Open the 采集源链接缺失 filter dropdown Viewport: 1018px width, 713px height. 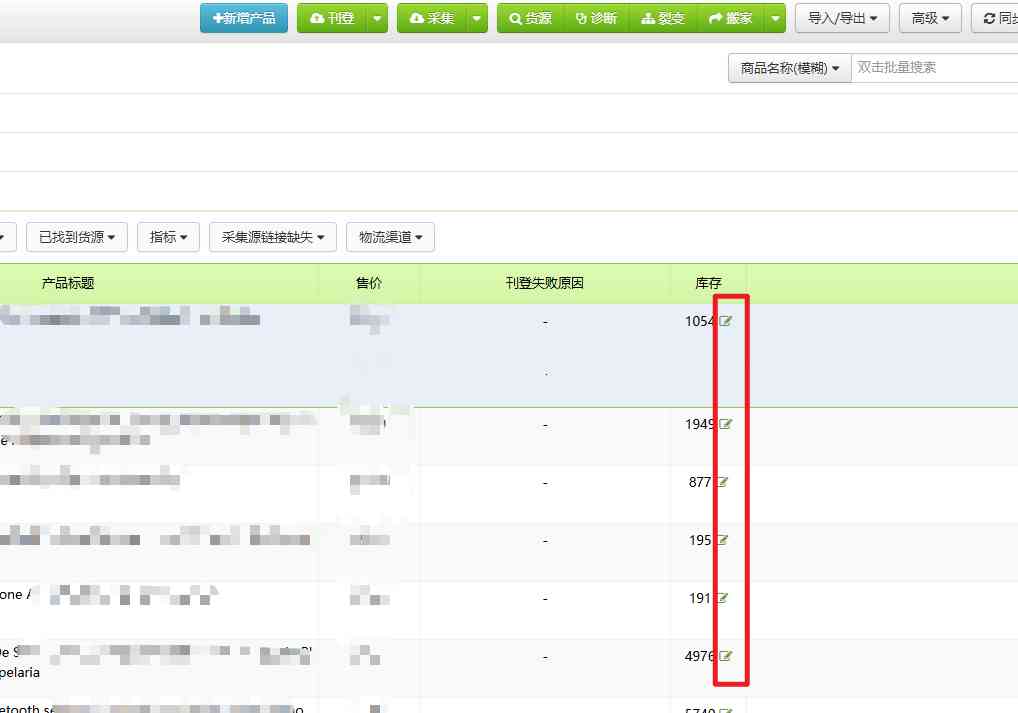pyautogui.click(x=273, y=237)
